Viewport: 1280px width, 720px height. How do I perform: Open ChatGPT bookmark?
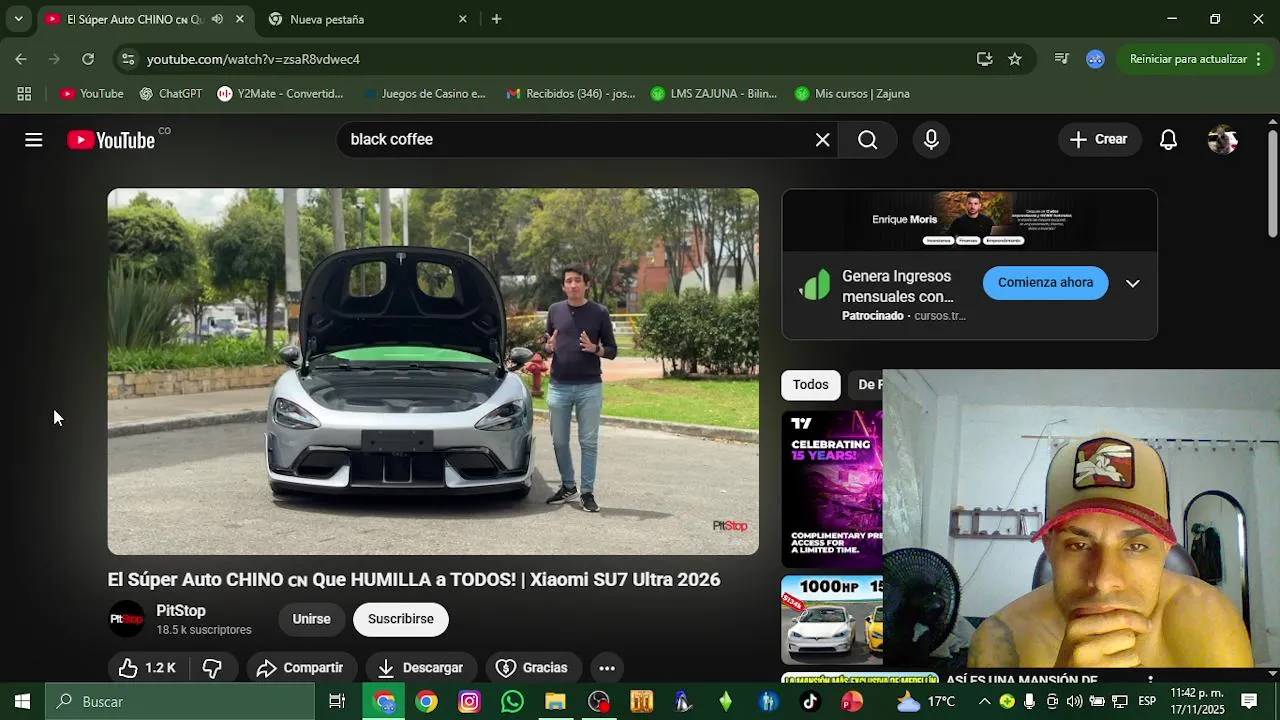point(171,94)
